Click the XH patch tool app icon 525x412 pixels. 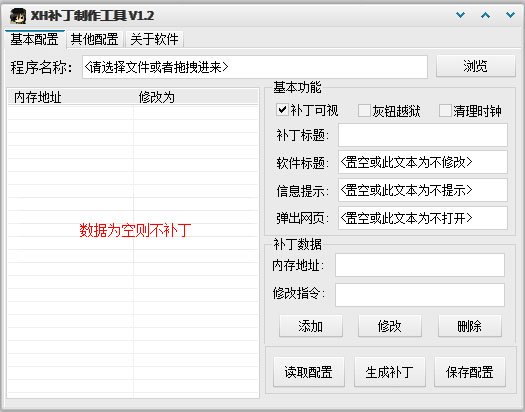[x=18, y=16]
